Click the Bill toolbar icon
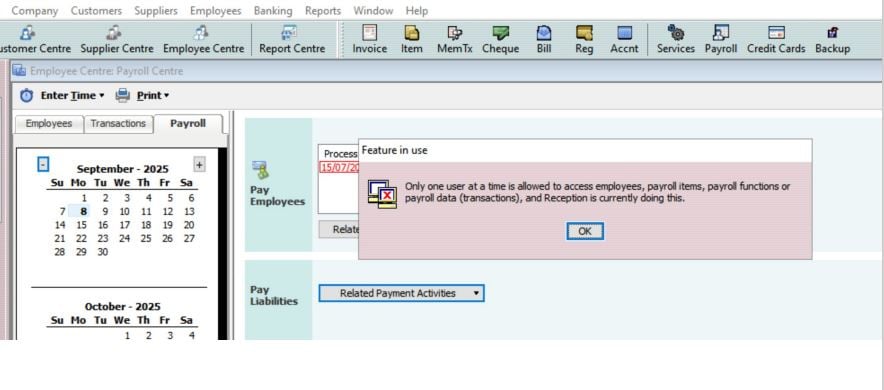 pos(543,33)
